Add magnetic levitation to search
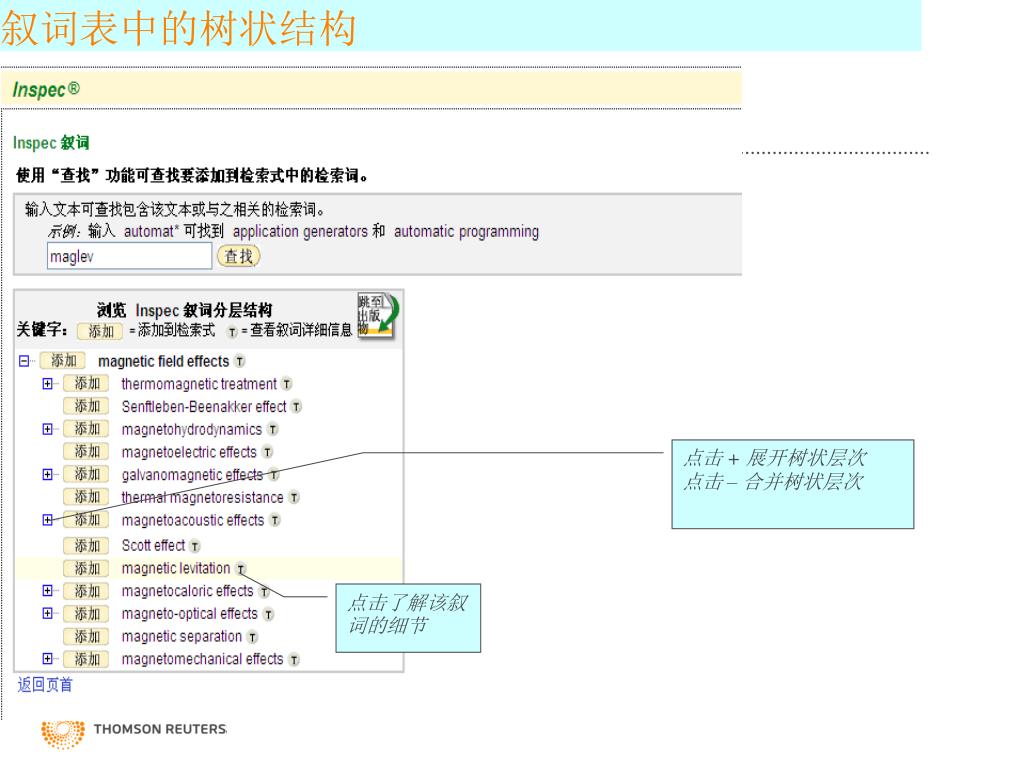The height and width of the screenshot is (768, 1024). 86,568
